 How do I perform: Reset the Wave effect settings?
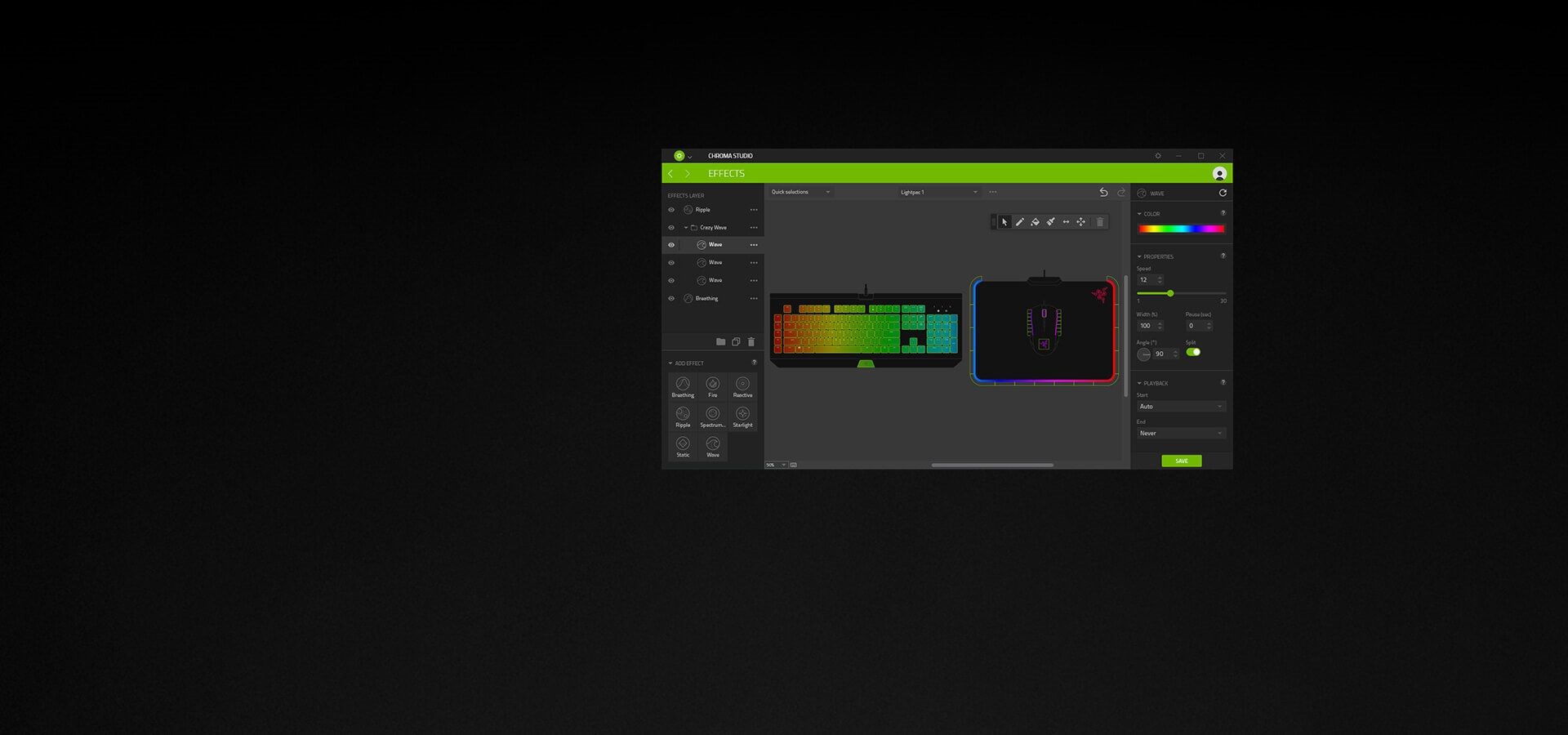[1223, 193]
